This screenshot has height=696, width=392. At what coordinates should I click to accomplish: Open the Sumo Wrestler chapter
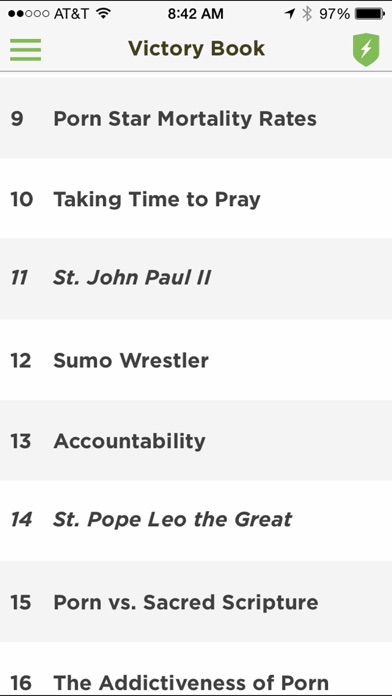click(x=196, y=360)
